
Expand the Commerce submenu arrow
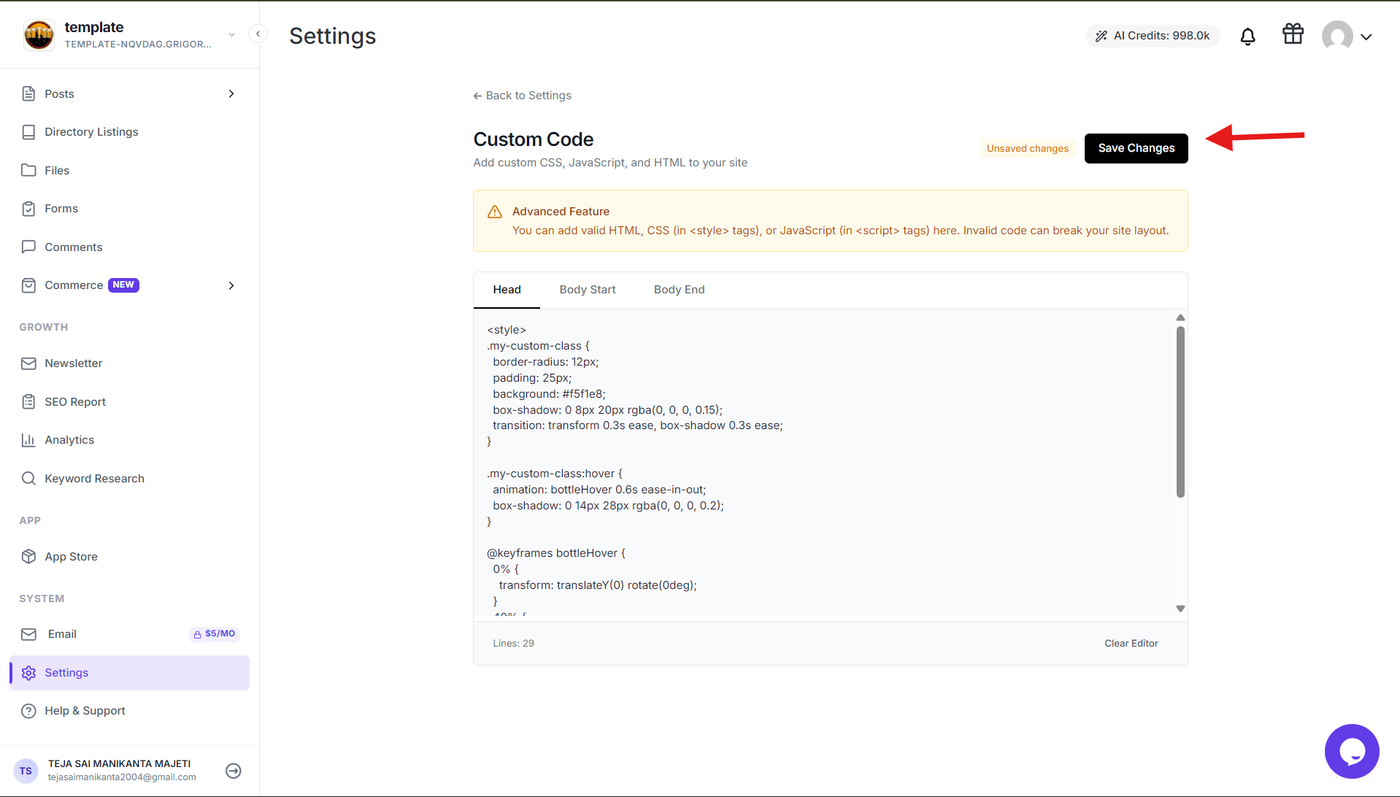click(x=231, y=286)
